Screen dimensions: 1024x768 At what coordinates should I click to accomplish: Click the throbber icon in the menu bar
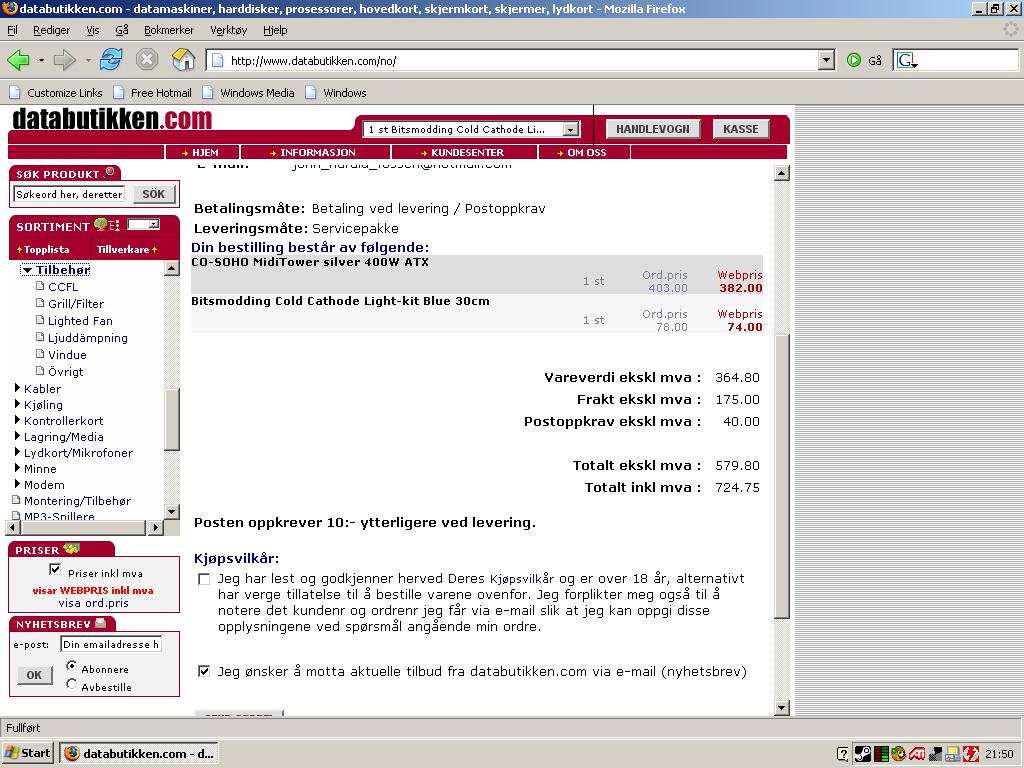[1010, 29]
